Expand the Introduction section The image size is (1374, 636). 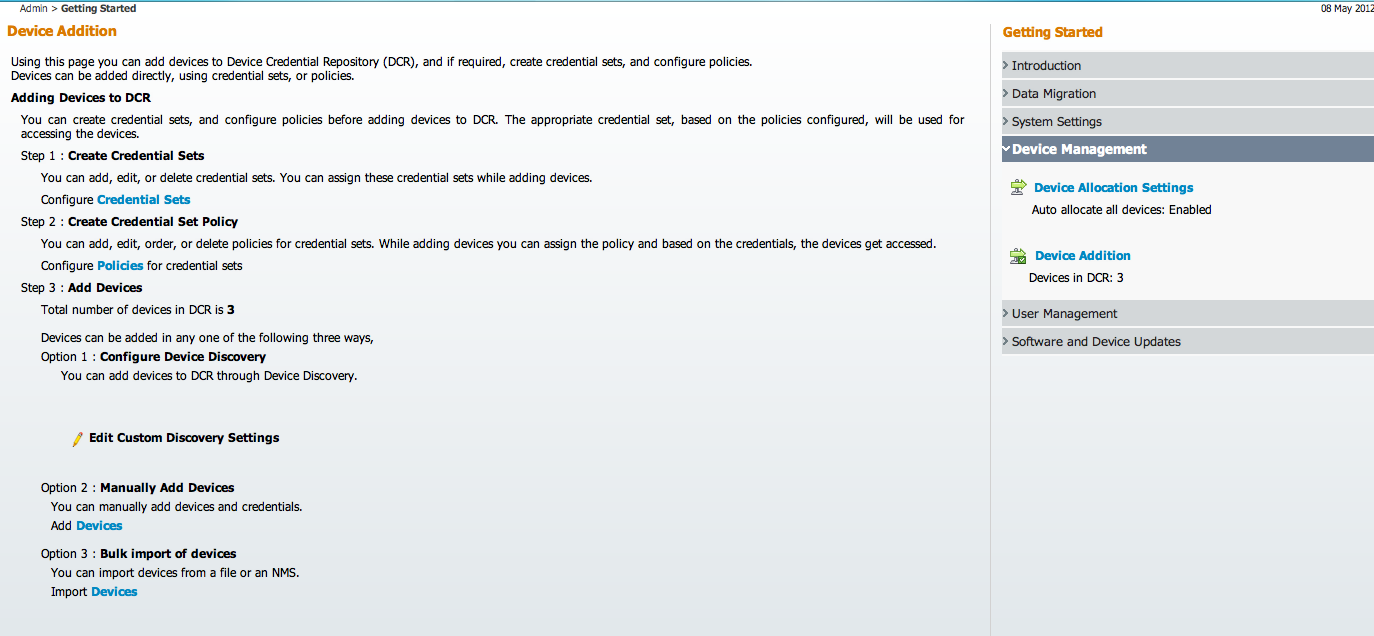tap(1046, 66)
